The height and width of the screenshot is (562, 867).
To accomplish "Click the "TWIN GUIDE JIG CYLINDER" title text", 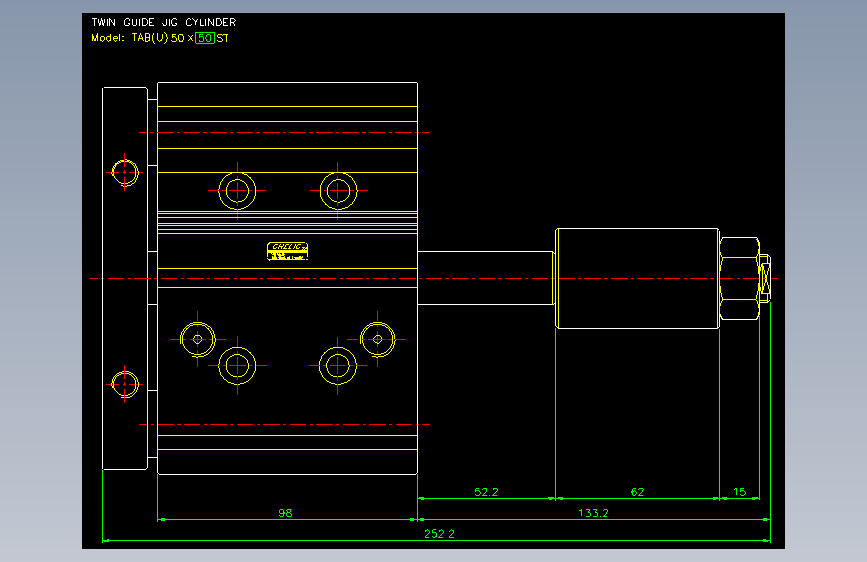I will 164,22.
